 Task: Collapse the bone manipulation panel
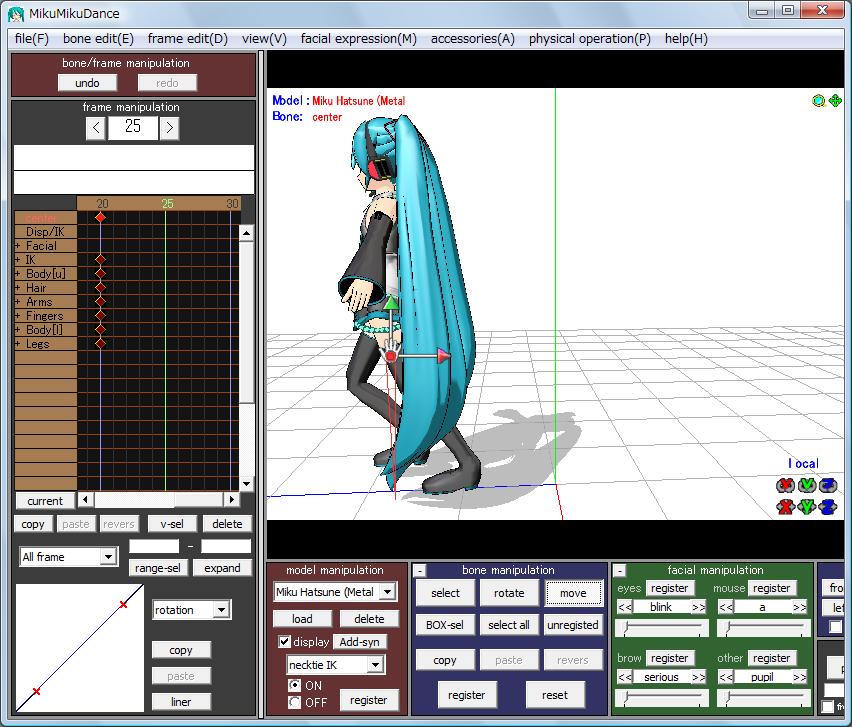(419, 571)
